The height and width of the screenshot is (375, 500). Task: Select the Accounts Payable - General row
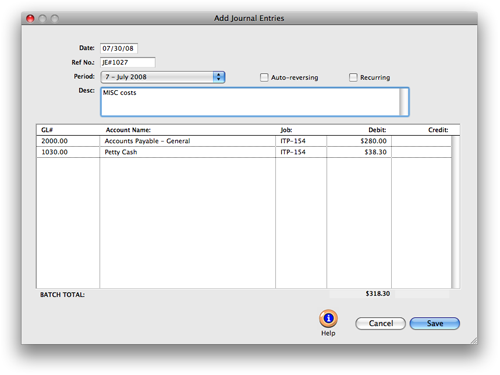[244, 141]
